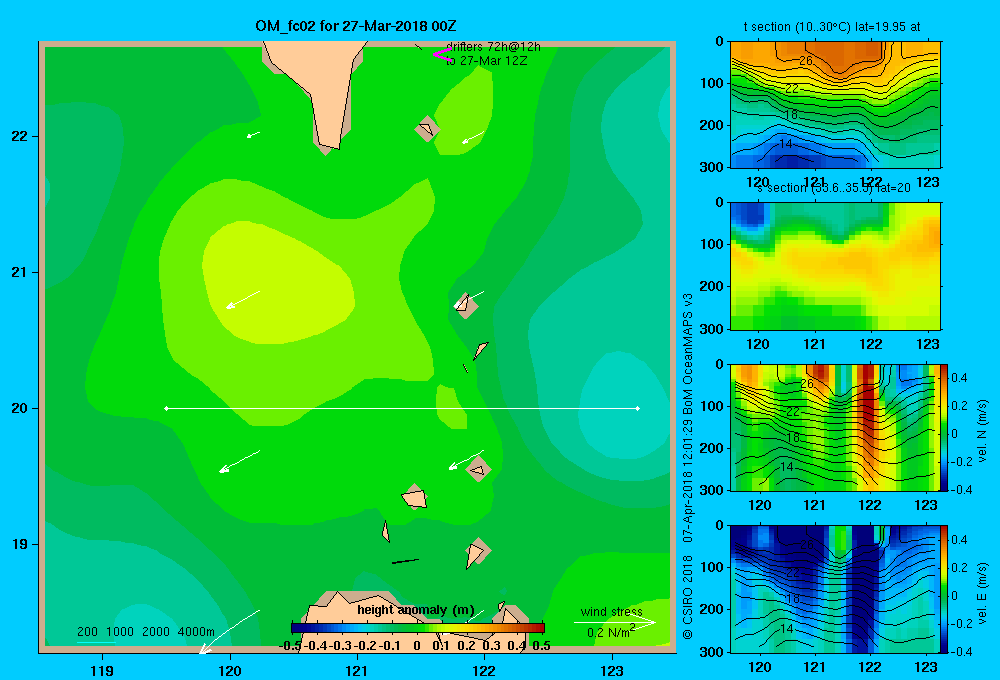Click title 'OM_fc02 for 27-Mar-2018 00Z'

click(x=356, y=26)
